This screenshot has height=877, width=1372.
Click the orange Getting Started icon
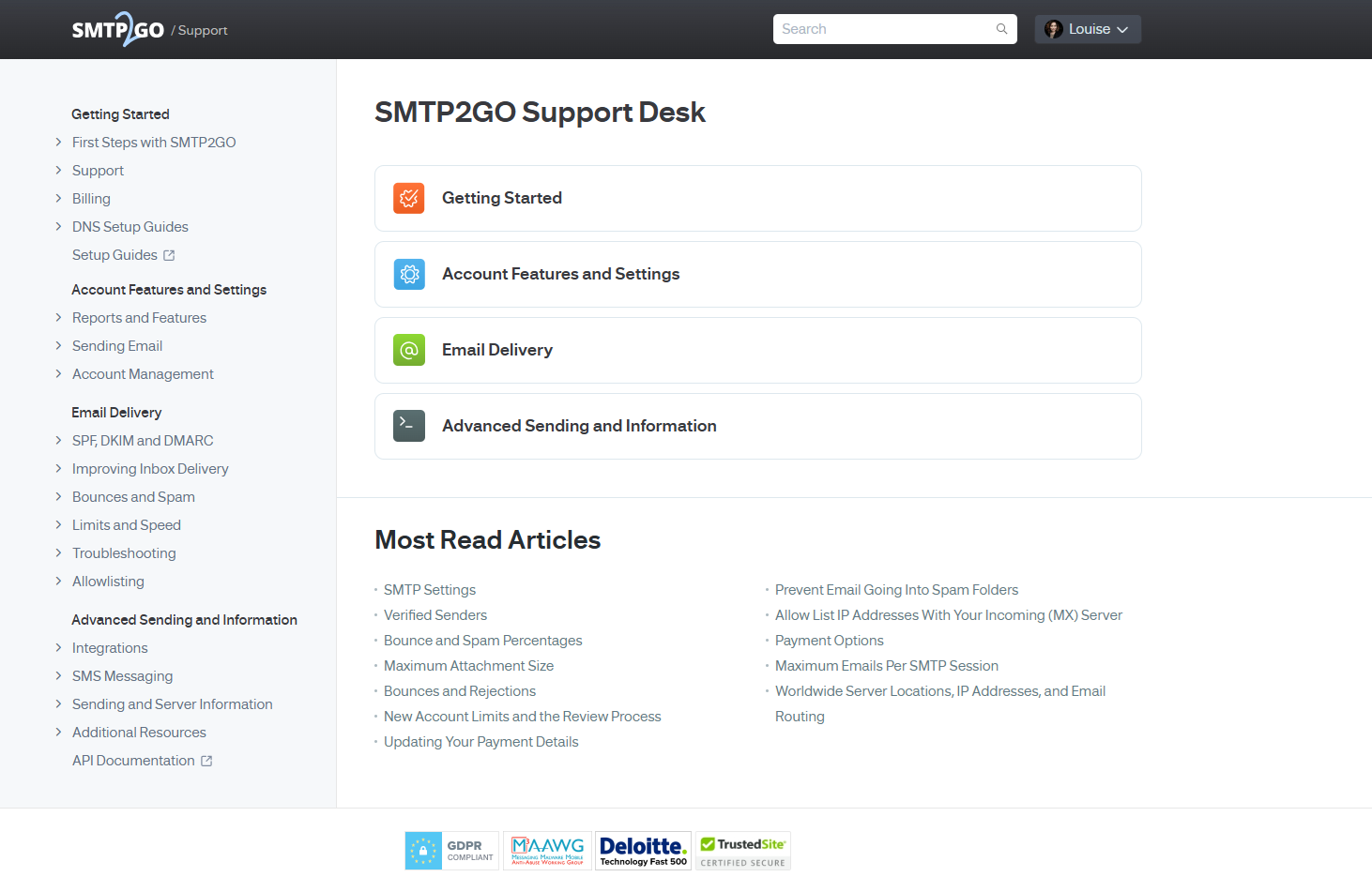pos(409,198)
